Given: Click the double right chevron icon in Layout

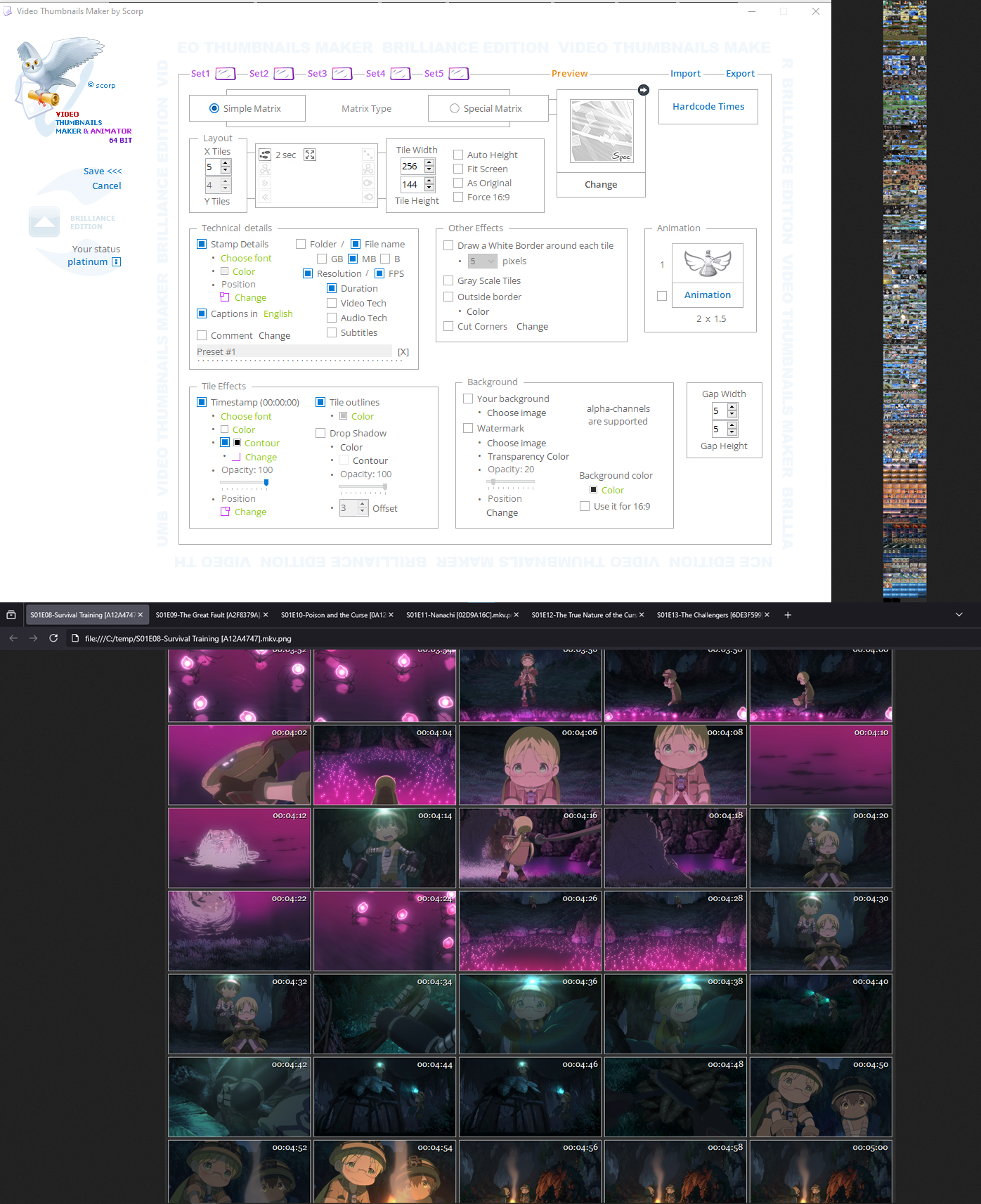Looking at the screenshot, I should [x=265, y=183].
